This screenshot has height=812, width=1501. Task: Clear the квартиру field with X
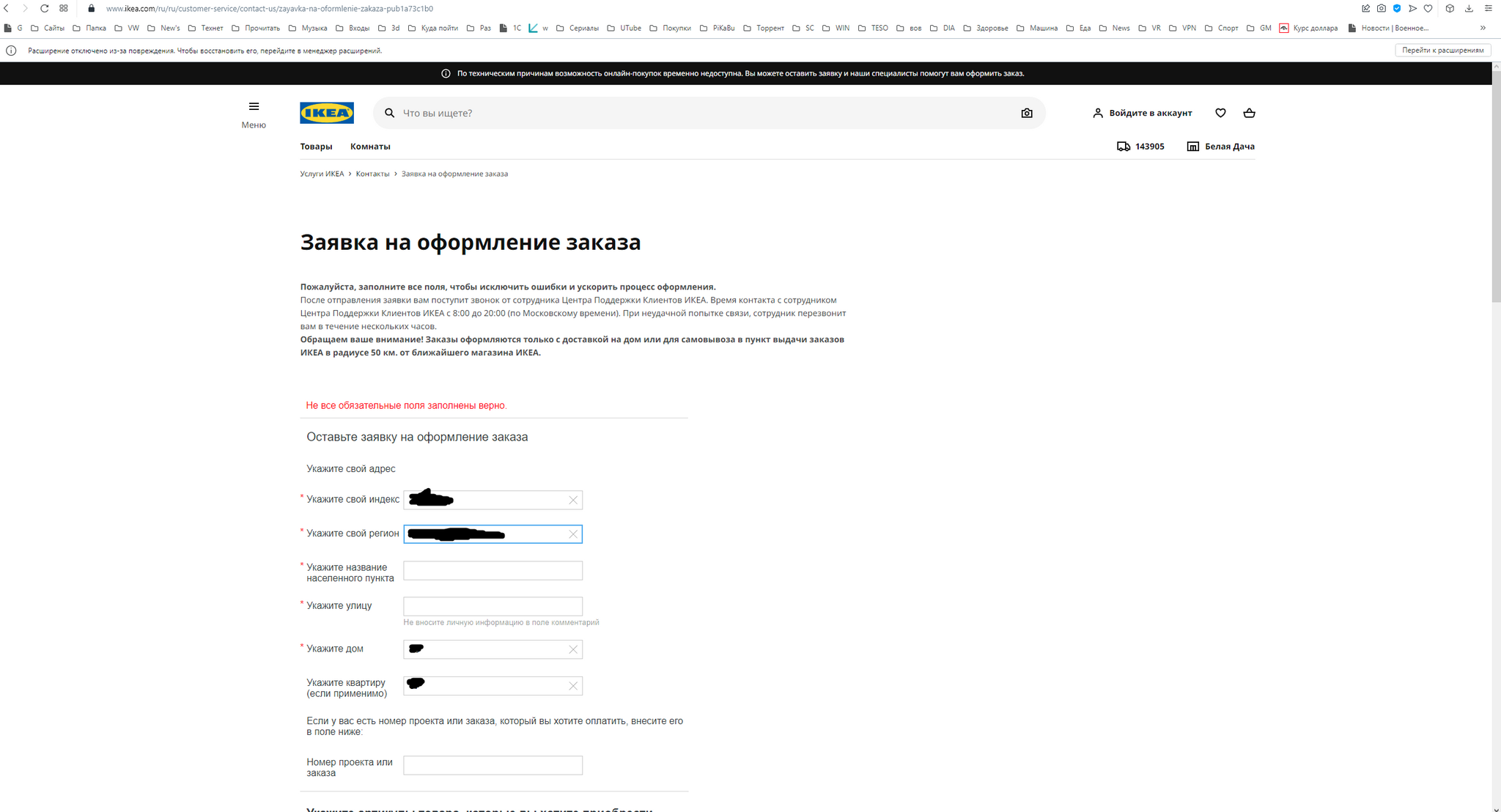pyautogui.click(x=573, y=686)
